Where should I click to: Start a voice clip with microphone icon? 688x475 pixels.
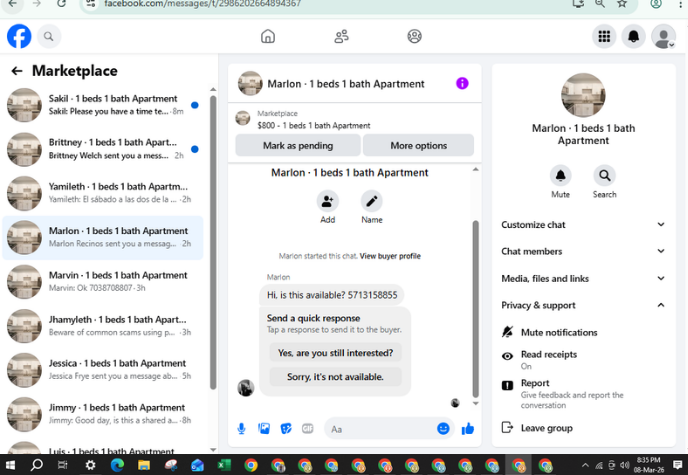(x=241, y=429)
